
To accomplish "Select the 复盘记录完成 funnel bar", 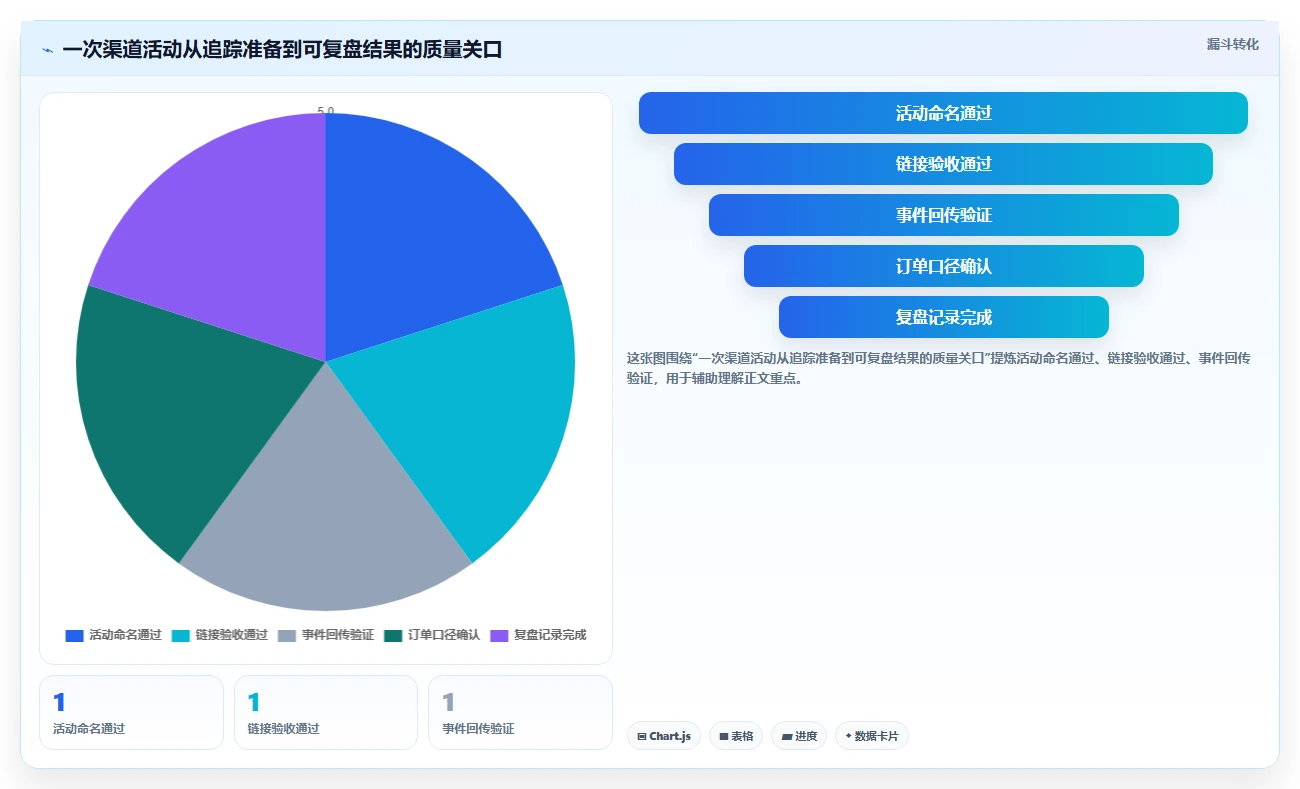I will point(943,317).
